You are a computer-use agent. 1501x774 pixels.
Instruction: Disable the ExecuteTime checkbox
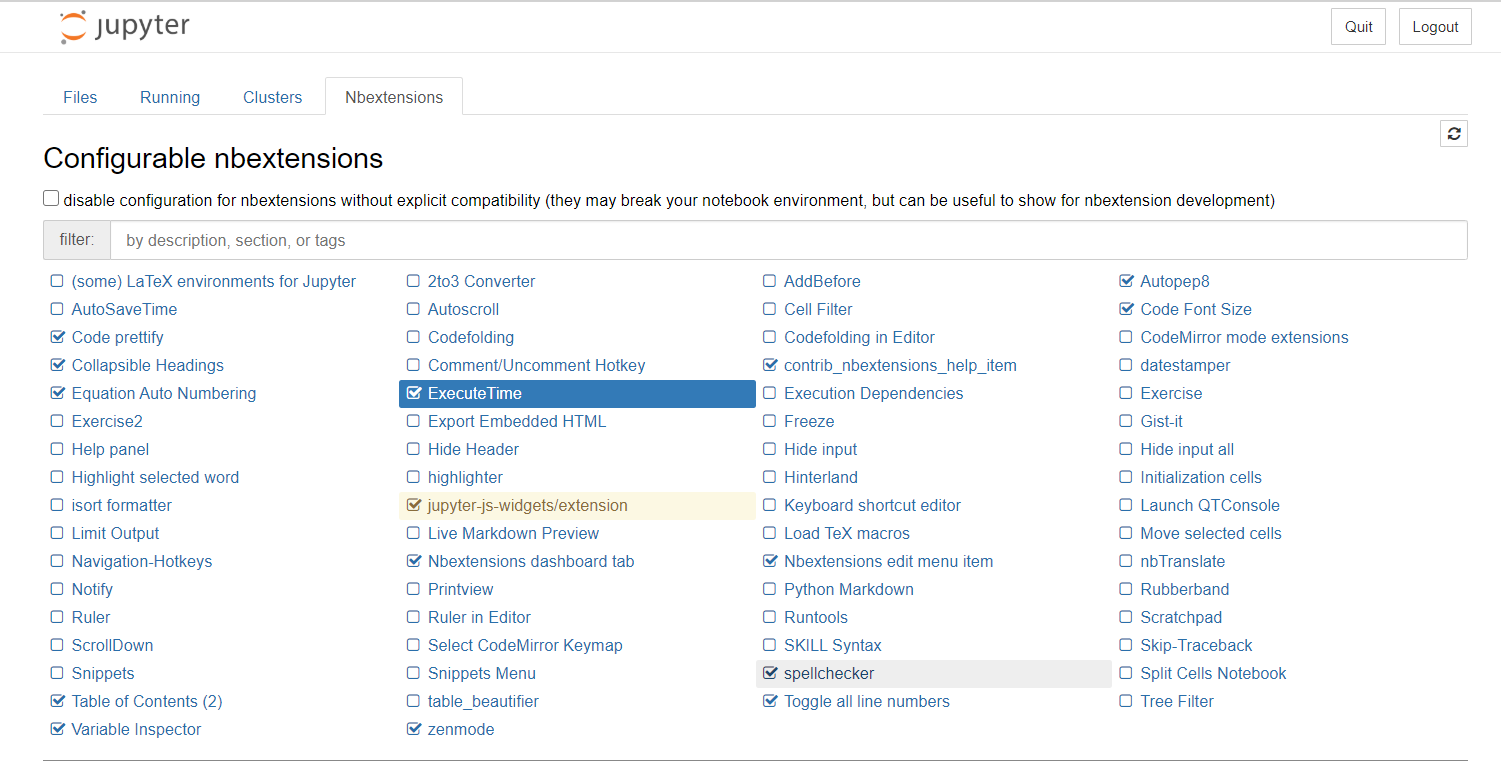(414, 394)
